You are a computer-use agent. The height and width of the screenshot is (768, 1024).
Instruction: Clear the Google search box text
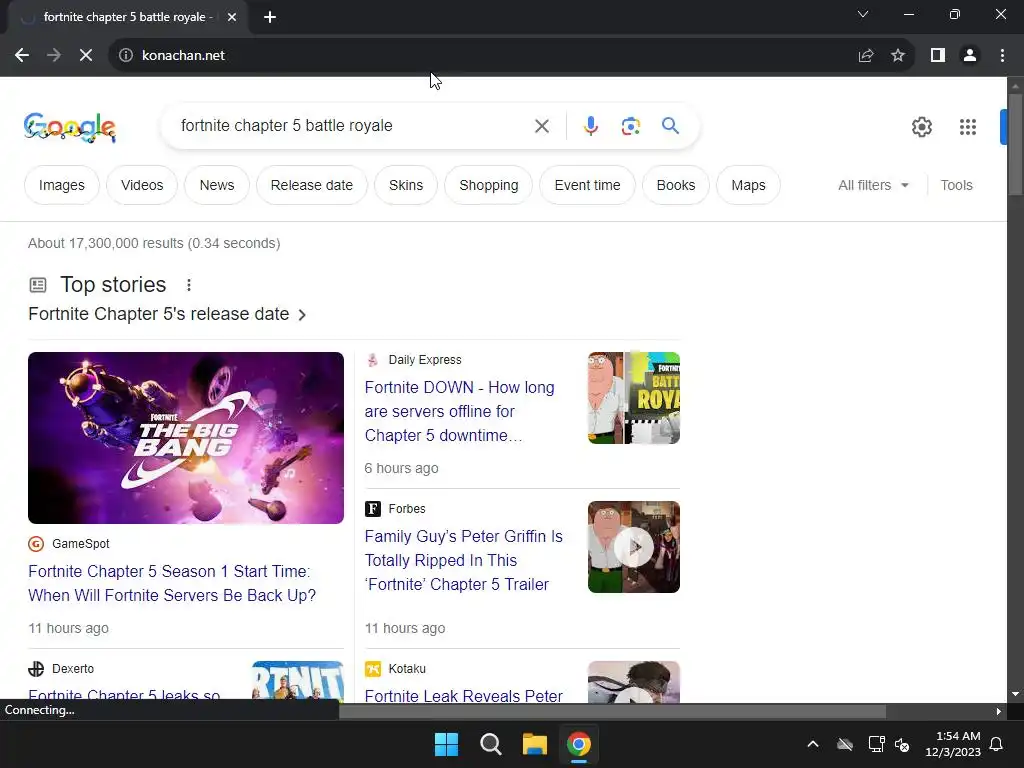click(541, 126)
